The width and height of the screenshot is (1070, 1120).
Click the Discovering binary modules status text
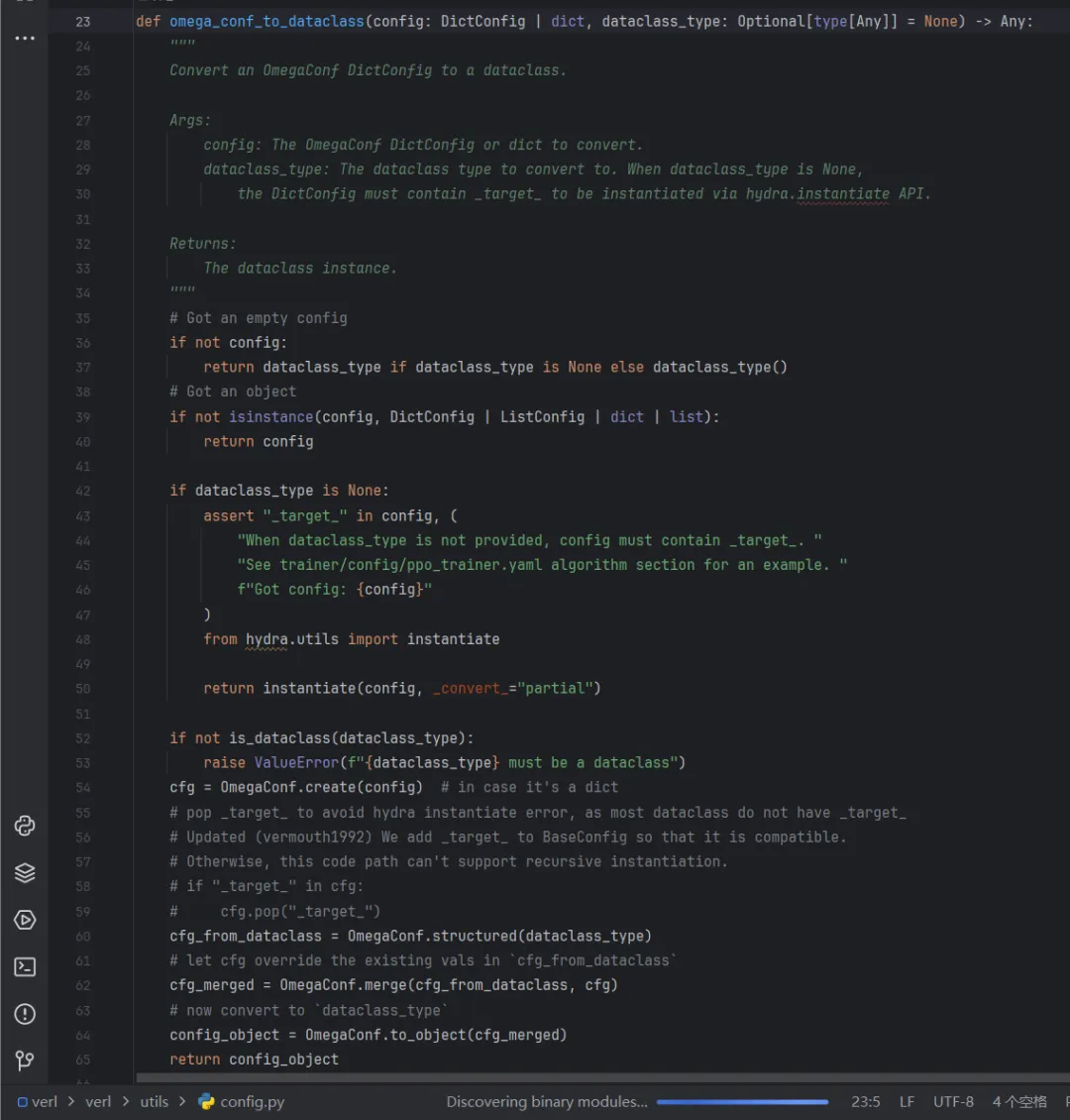tap(547, 1101)
